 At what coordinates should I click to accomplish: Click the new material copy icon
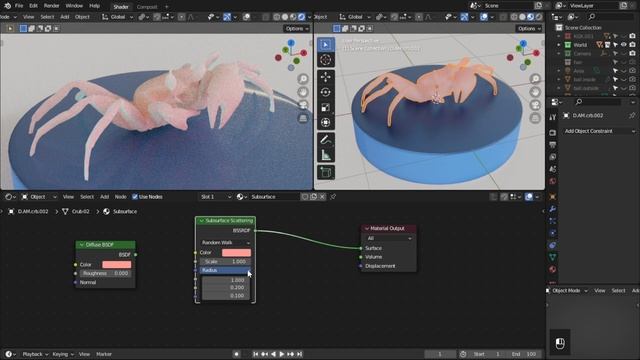pyautogui.click(x=313, y=197)
